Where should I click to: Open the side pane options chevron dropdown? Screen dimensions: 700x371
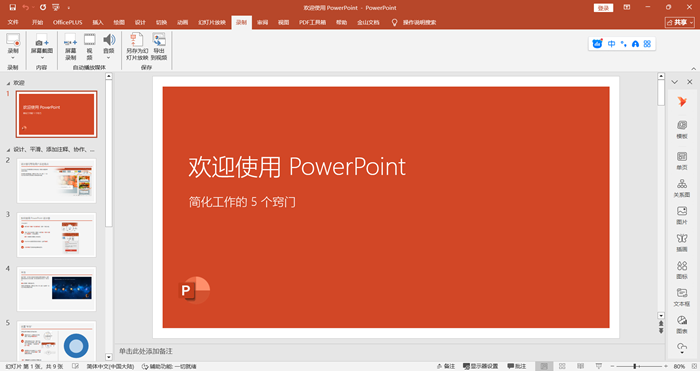[x=675, y=82]
